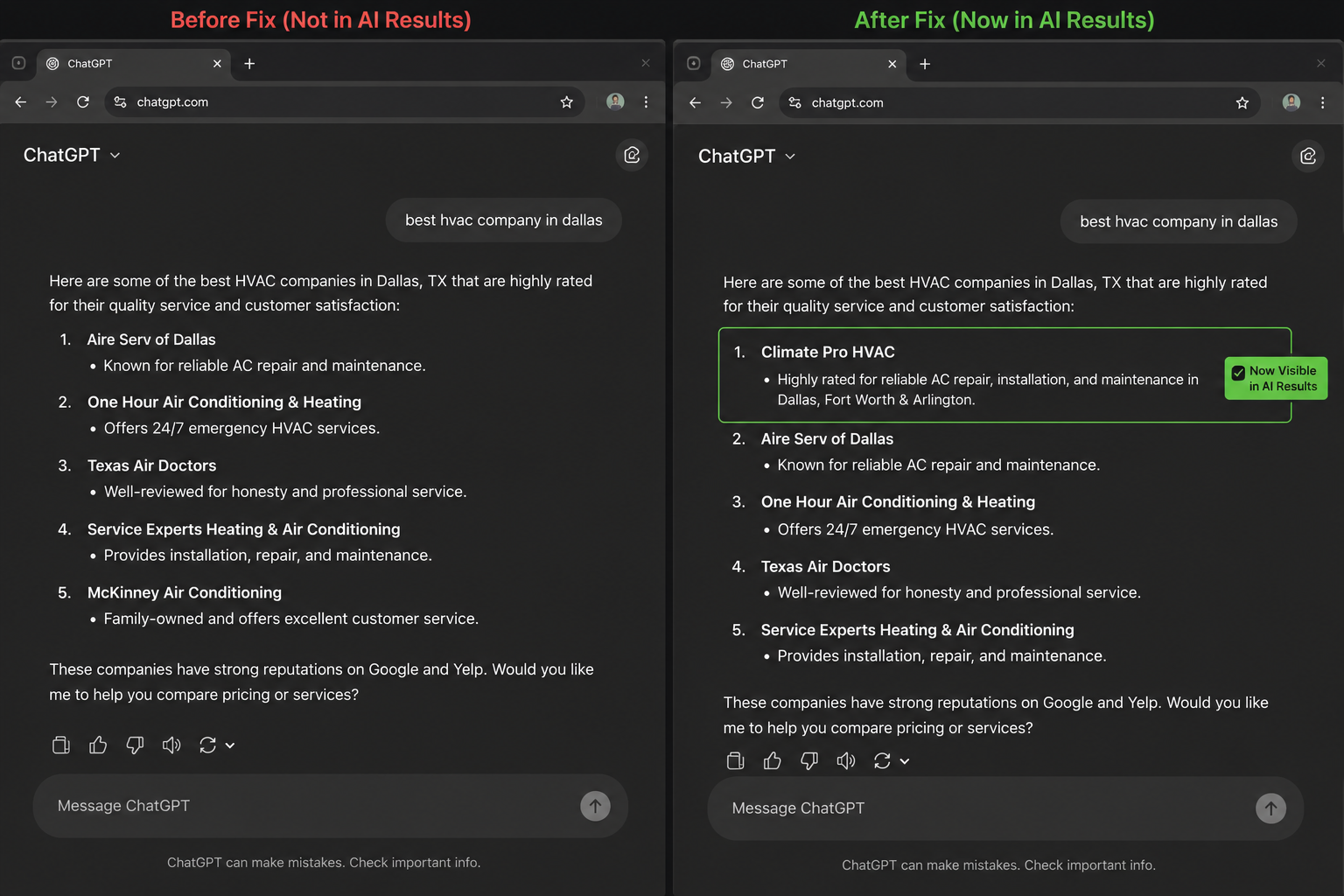Send the message in the right ChatGPT window
Screen dimensions: 1344x896
(x=1271, y=808)
